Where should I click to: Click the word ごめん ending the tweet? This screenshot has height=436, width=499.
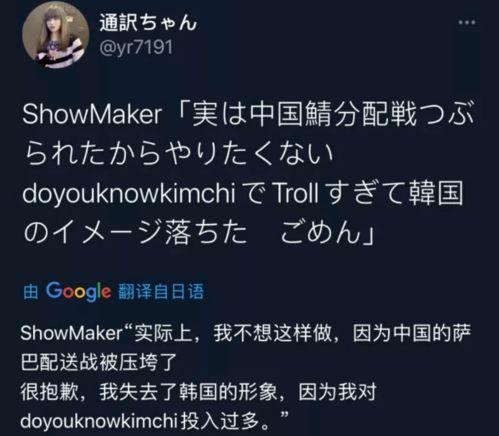tap(321, 233)
